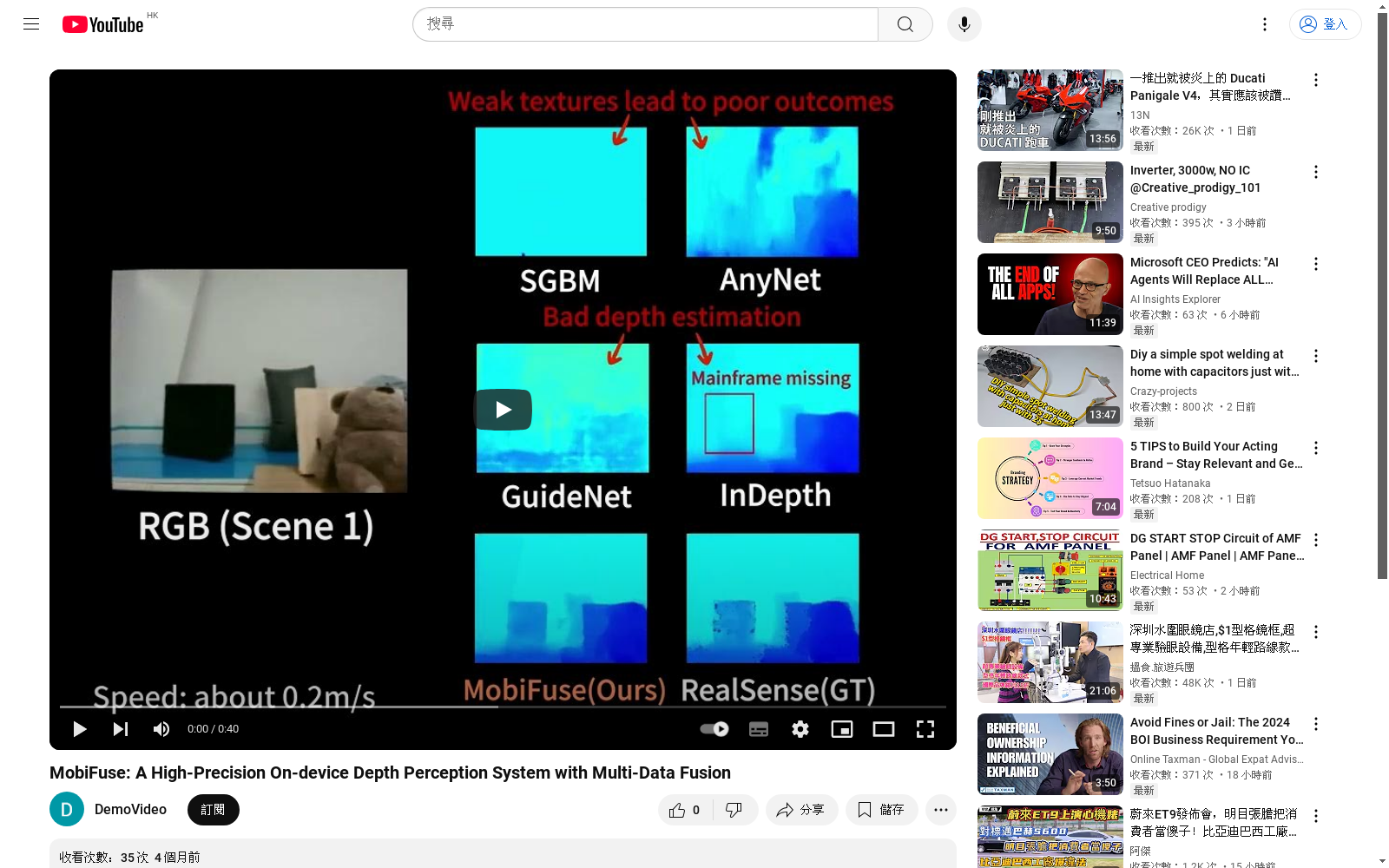Viewport: 1389px width, 868px height.
Task: Click Online Taxman channel name
Action: pyautogui.click(x=1217, y=759)
